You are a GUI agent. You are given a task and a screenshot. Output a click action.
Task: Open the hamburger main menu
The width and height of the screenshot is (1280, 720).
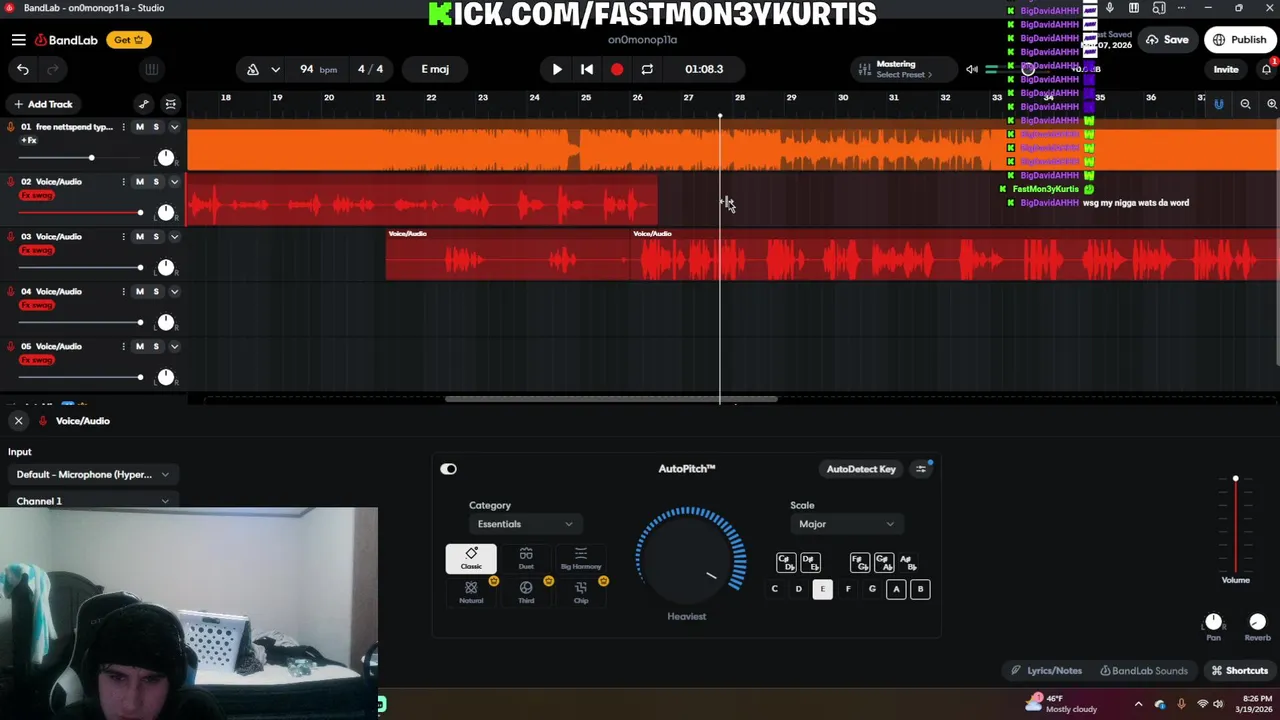pyautogui.click(x=19, y=40)
